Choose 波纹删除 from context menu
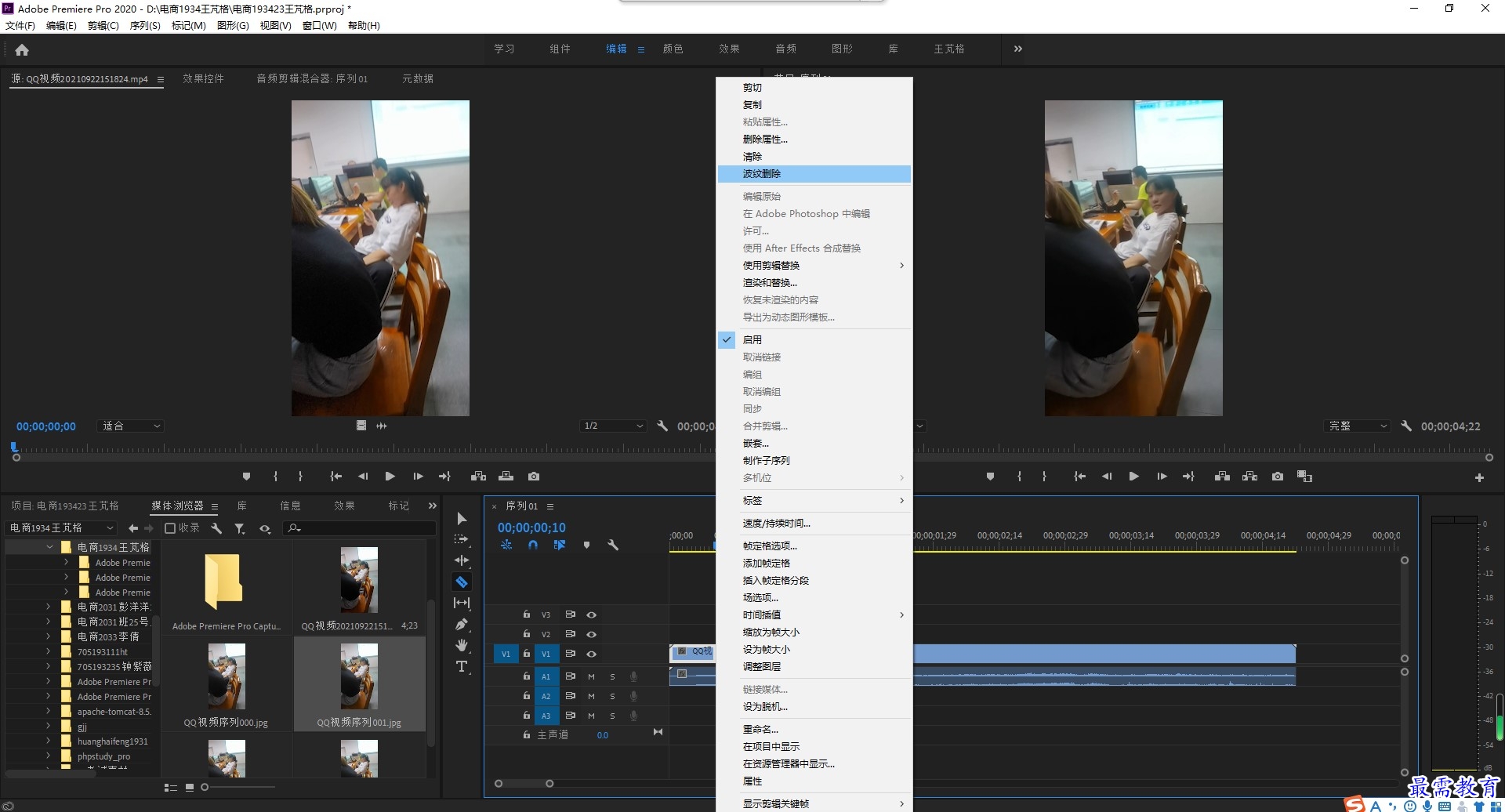This screenshot has width=1505, height=812. [814, 173]
